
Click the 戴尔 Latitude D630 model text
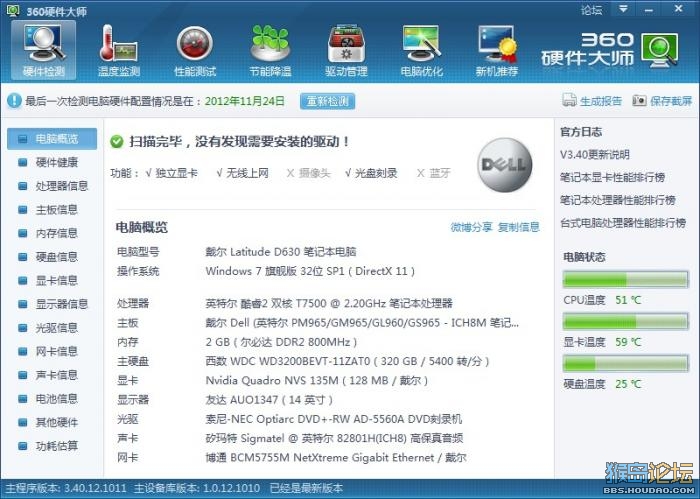tap(281, 252)
